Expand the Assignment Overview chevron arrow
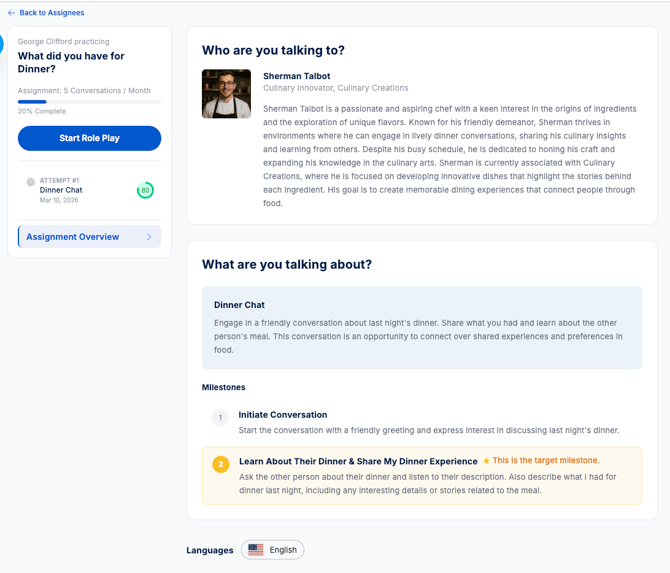 coord(149,237)
